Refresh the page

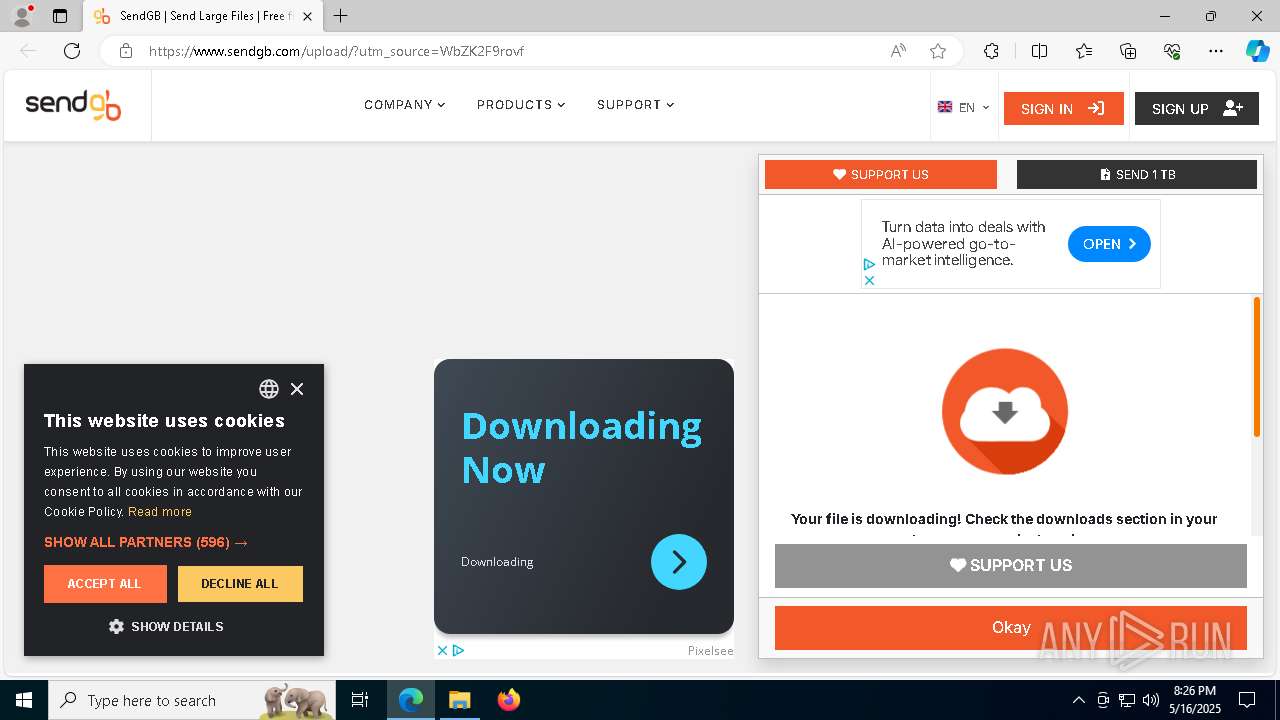pos(72,51)
